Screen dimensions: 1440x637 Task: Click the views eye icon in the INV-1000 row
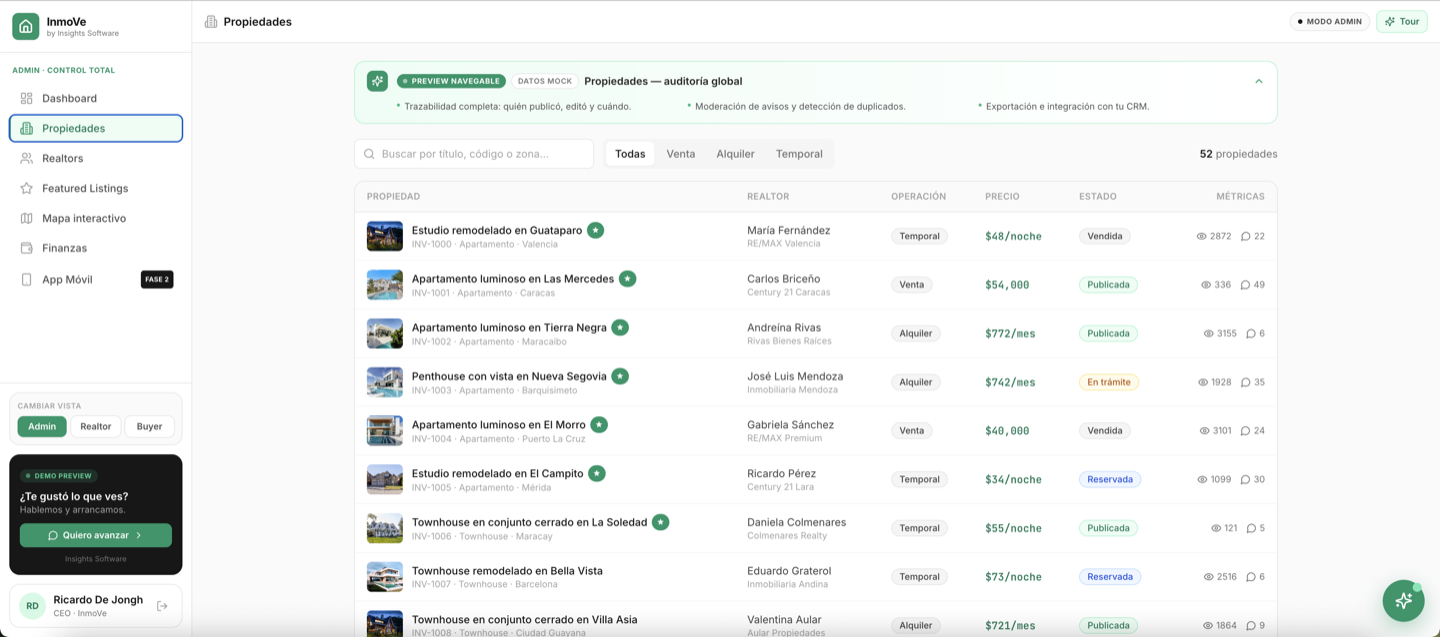click(1202, 237)
